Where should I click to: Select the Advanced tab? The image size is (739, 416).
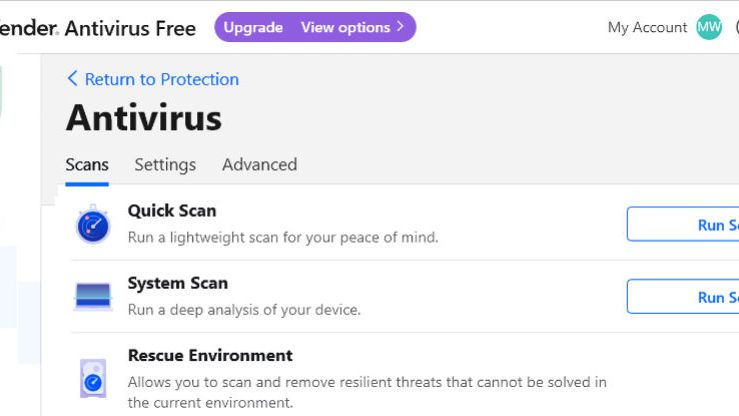pyautogui.click(x=259, y=165)
